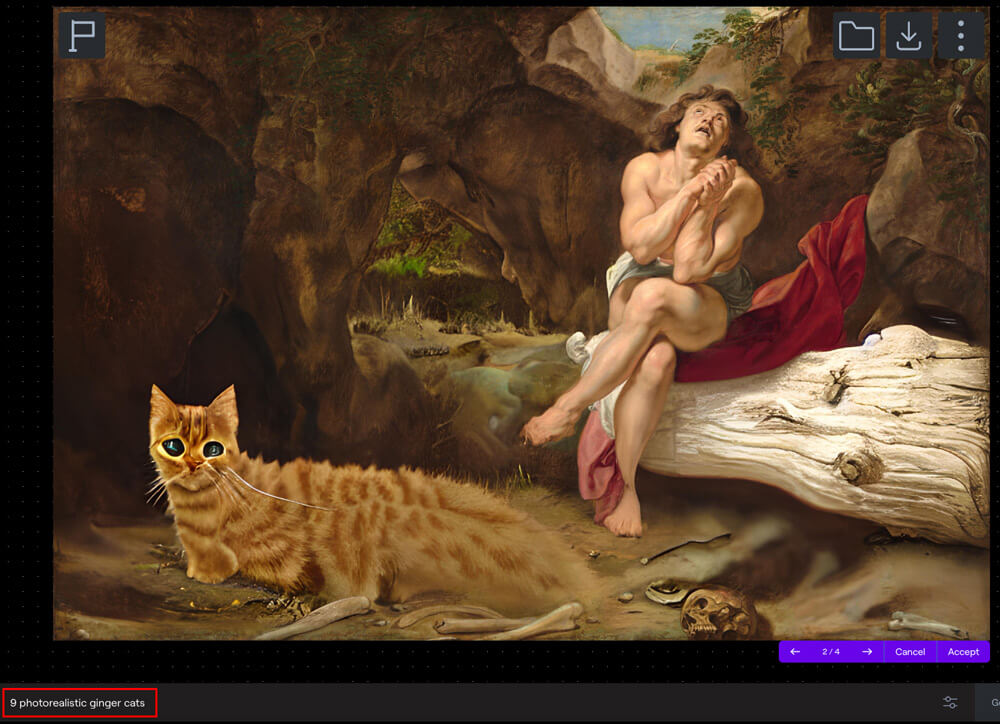The width and height of the screenshot is (1000, 724).
Task: Open the generation settings sliders icon
Action: [950, 703]
